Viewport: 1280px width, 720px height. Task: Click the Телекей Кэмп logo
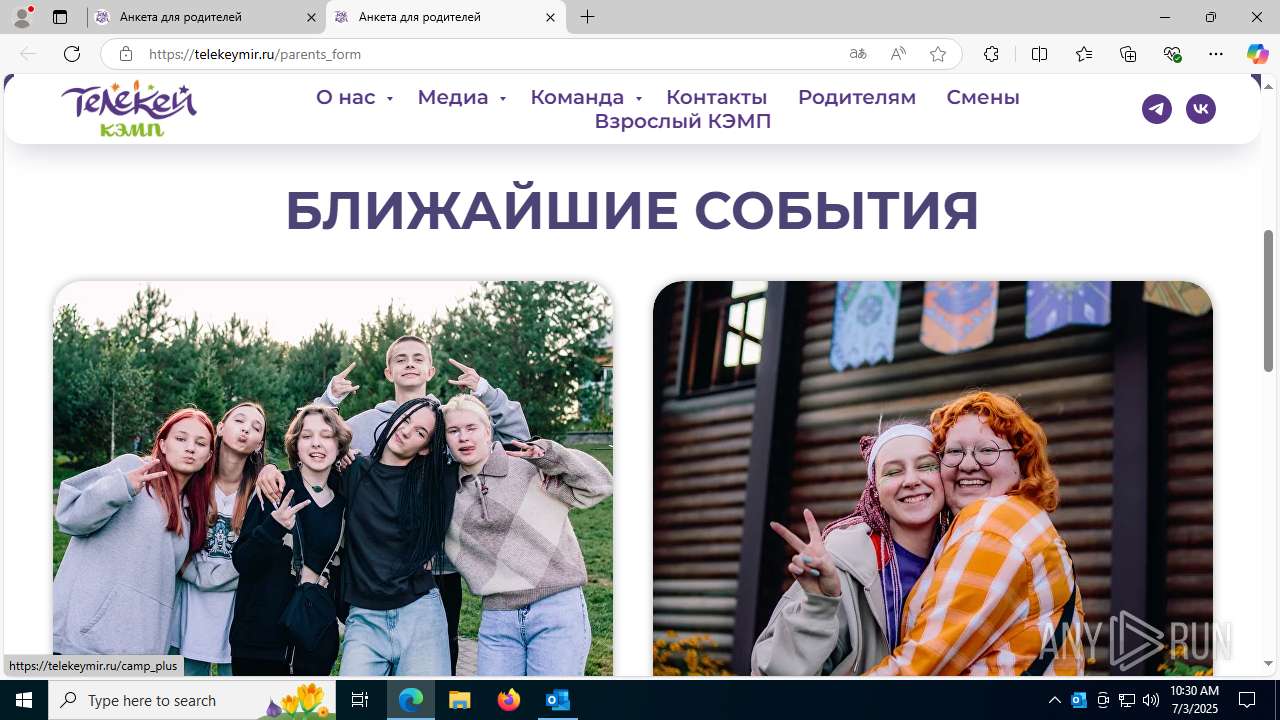coord(129,108)
